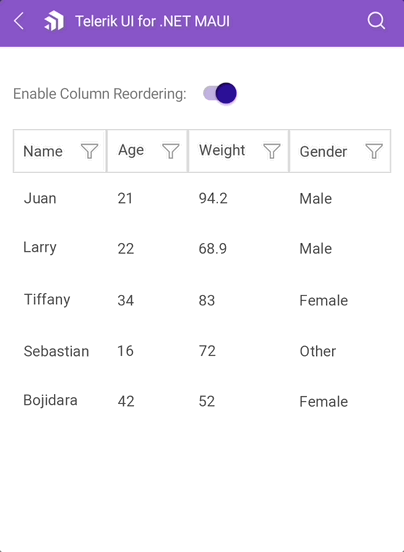
Task: Click the Other gender cell
Action: (318, 351)
